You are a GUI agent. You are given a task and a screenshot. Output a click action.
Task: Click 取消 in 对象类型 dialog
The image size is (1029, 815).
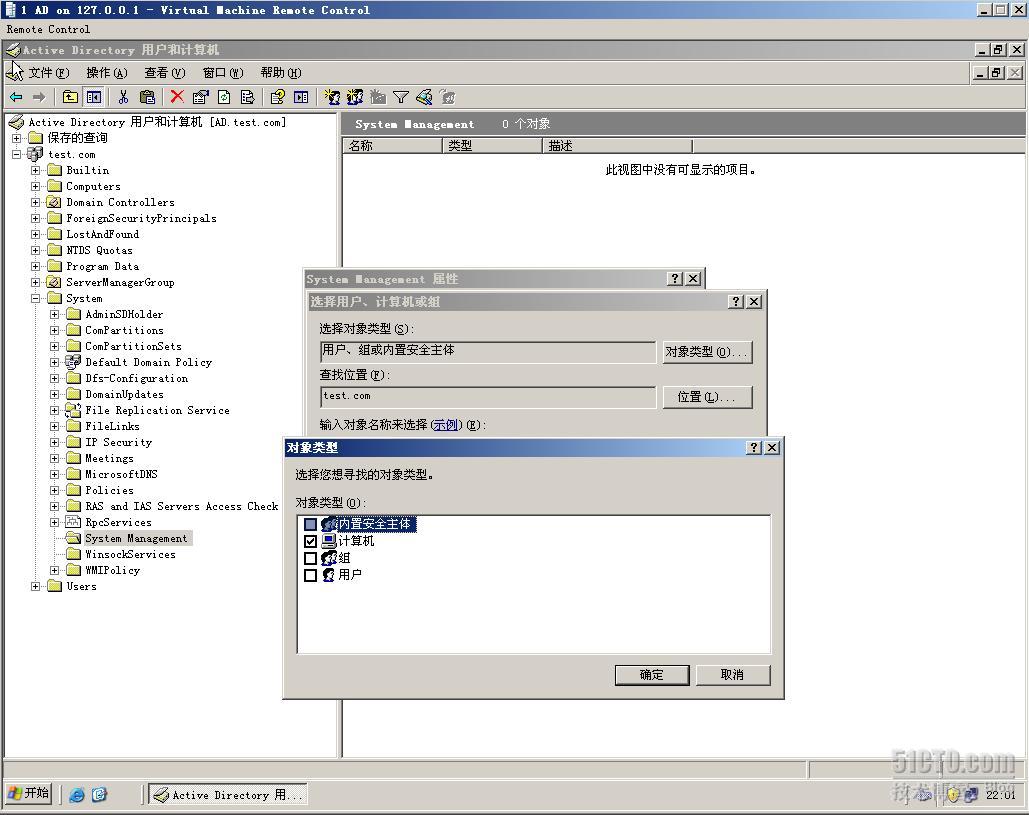coord(732,675)
